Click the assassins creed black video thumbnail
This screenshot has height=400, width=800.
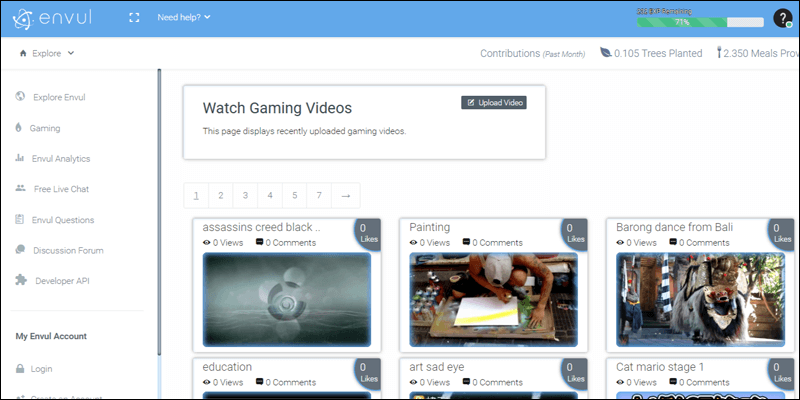(x=287, y=299)
